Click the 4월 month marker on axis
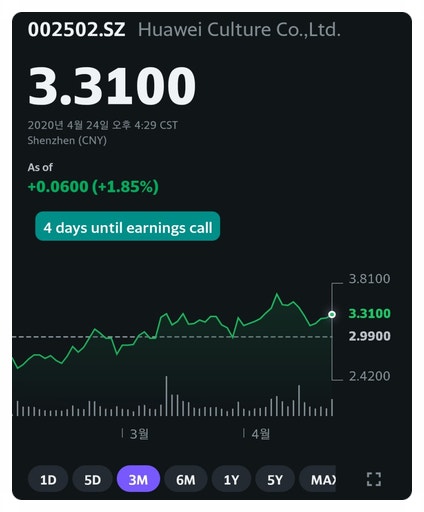The width and height of the screenshot is (424, 512). [x=261, y=434]
